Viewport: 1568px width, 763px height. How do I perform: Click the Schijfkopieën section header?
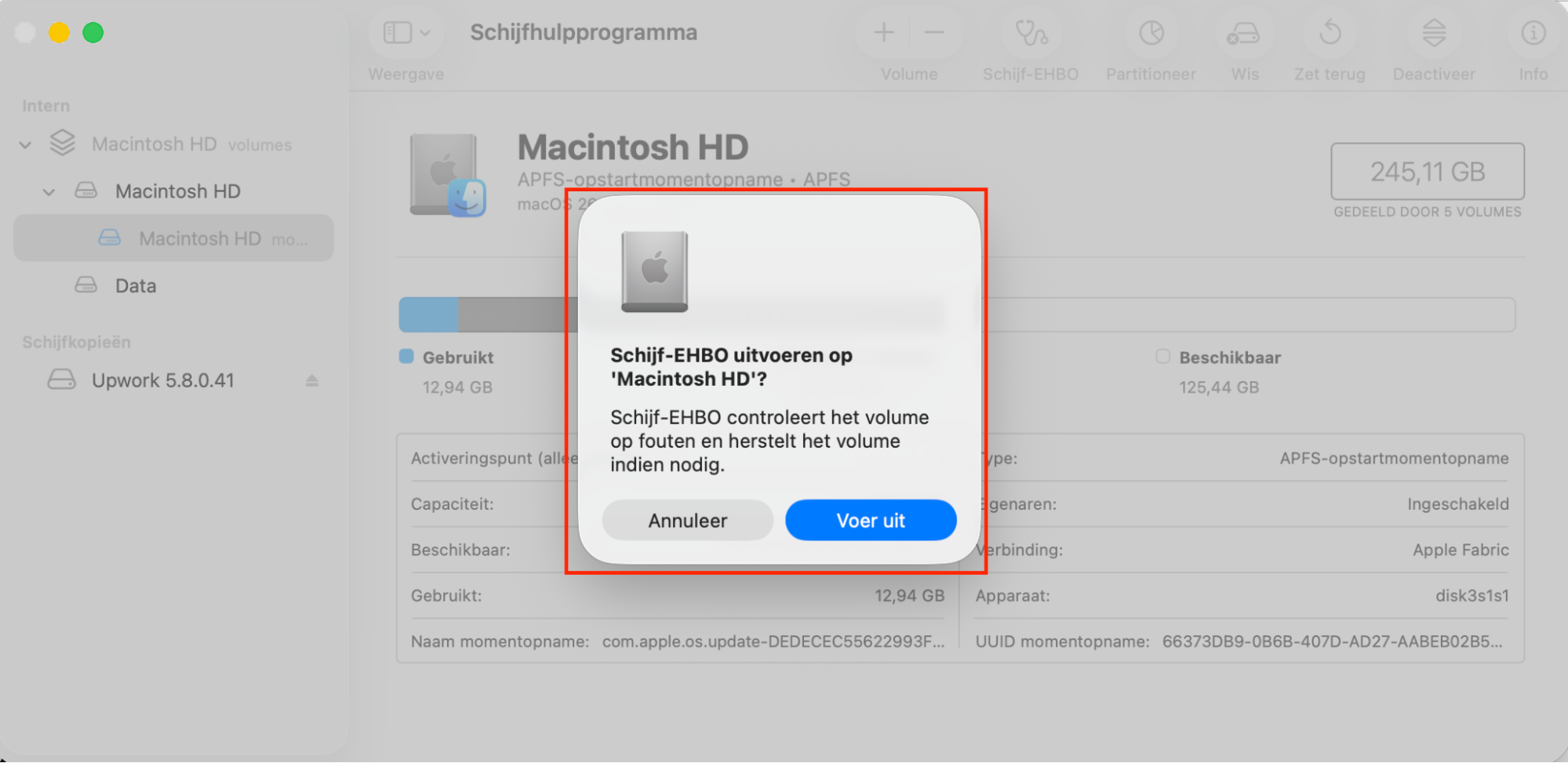point(76,342)
